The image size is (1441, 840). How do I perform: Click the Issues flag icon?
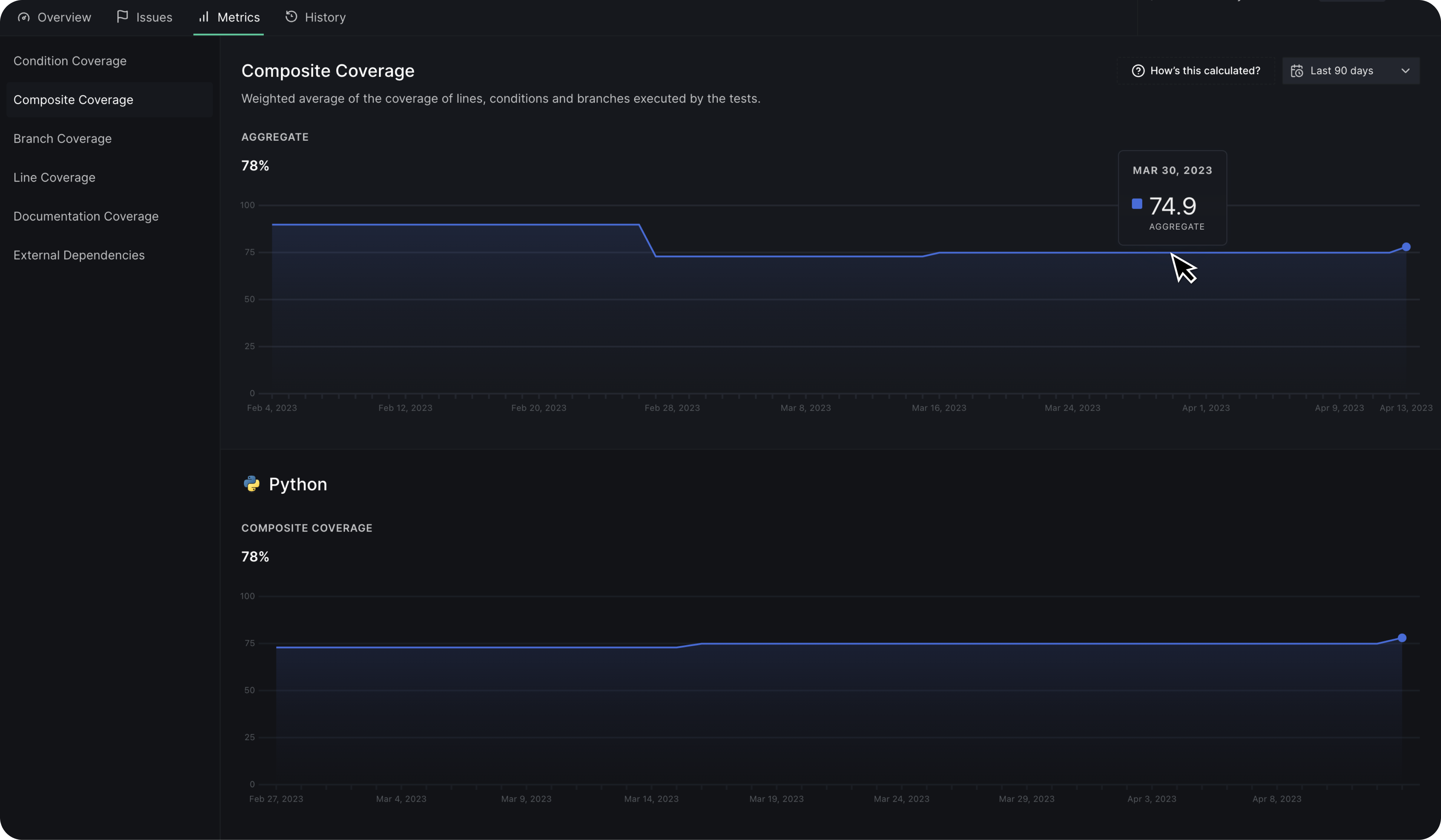[x=122, y=17]
